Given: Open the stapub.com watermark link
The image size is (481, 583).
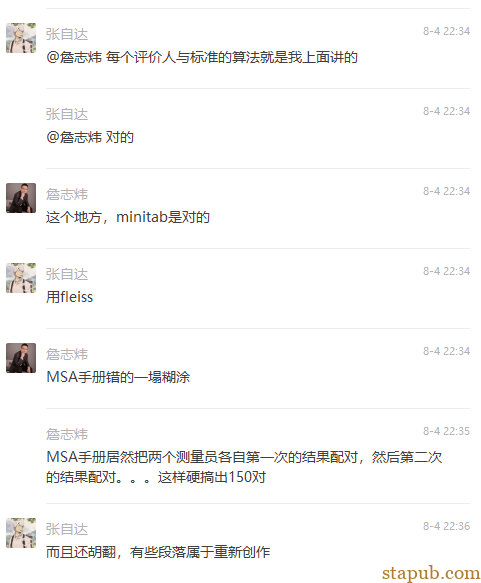Looking at the screenshot, I should [431, 573].
